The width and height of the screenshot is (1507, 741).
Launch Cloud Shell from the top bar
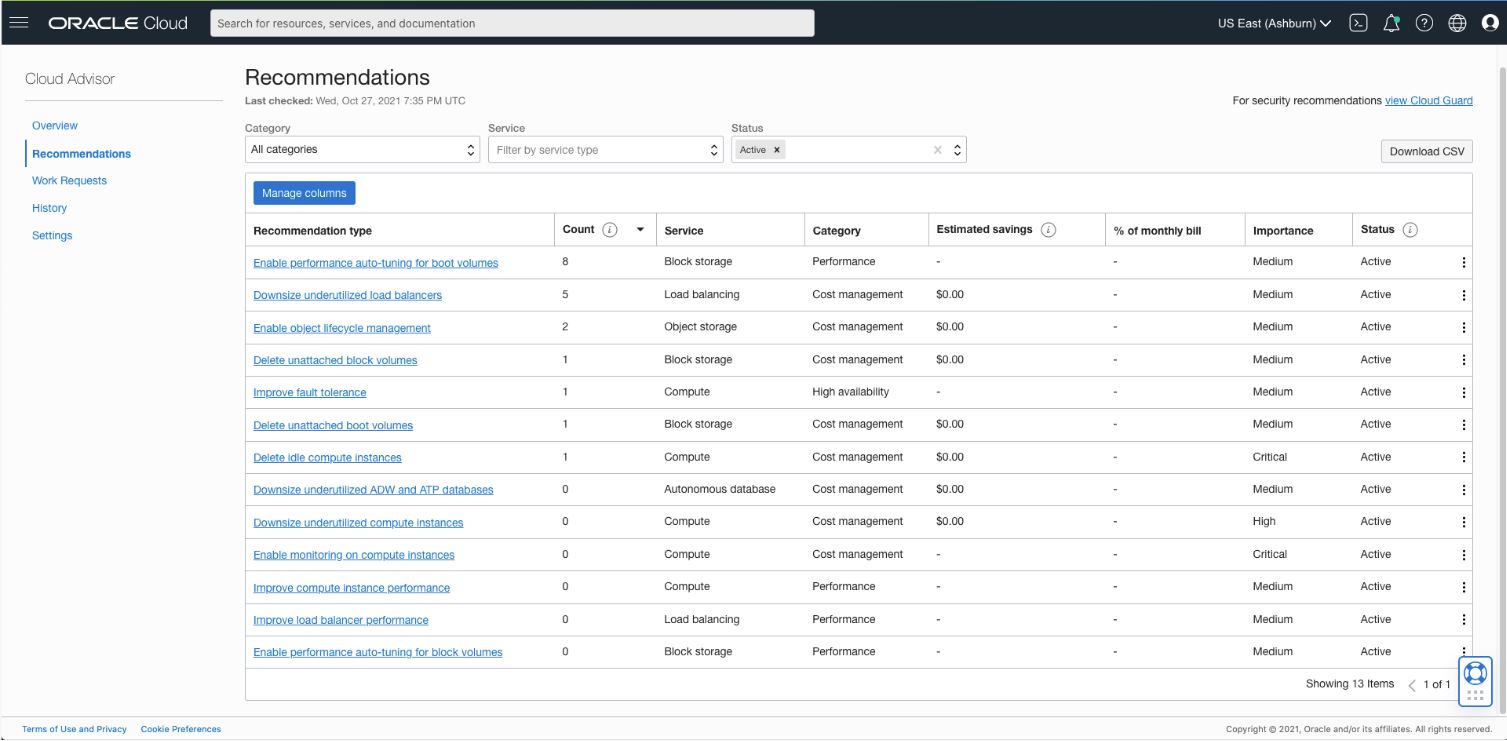(x=1359, y=22)
